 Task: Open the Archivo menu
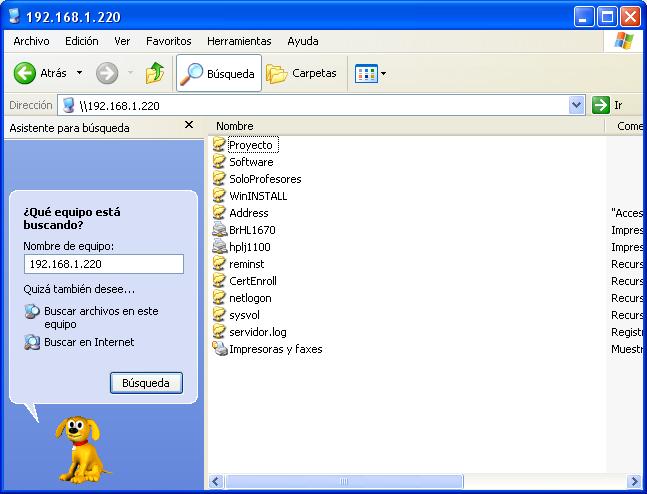pyautogui.click(x=31, y=41)
